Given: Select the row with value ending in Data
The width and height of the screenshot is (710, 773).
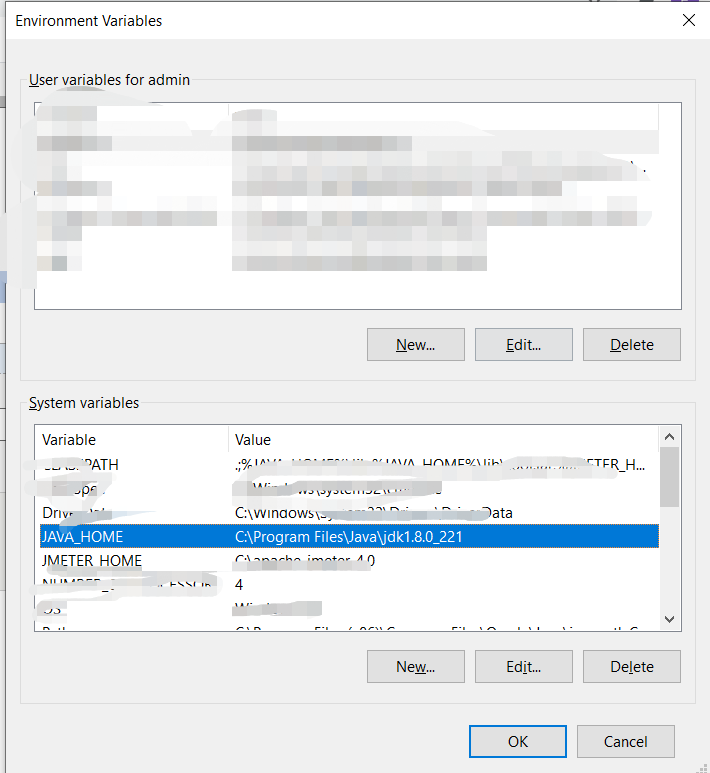Looking at the screenshot, I should tap(349, 513).
